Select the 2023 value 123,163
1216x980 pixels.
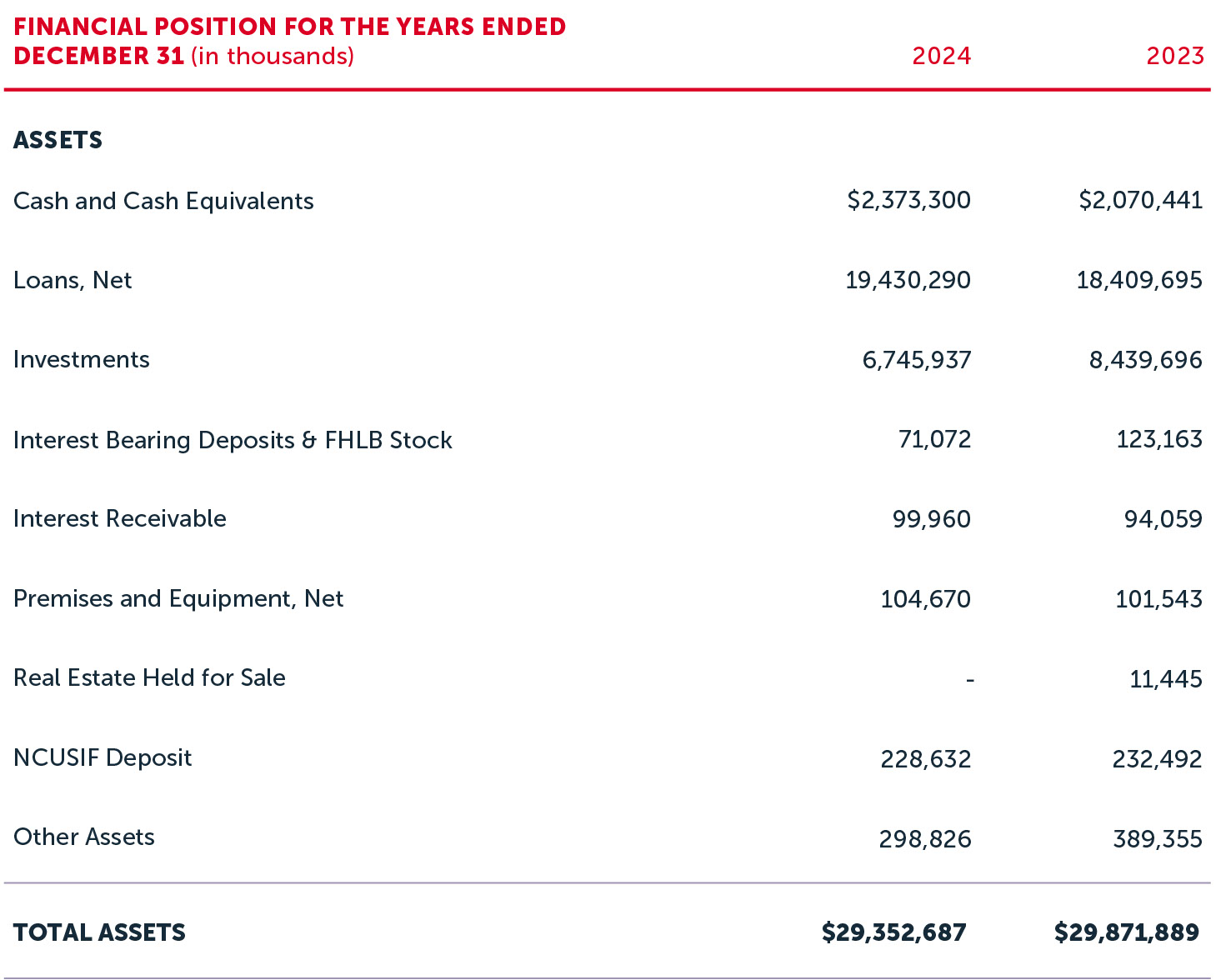click(1158, 439)
